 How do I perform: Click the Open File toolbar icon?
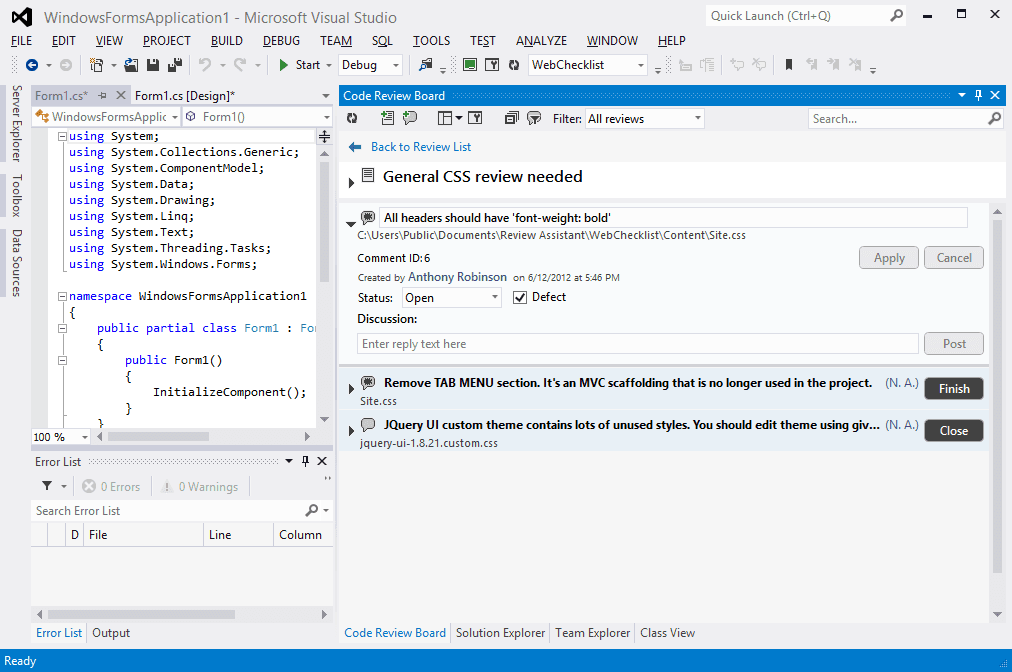pyautogui.click(x=131, y=65)
